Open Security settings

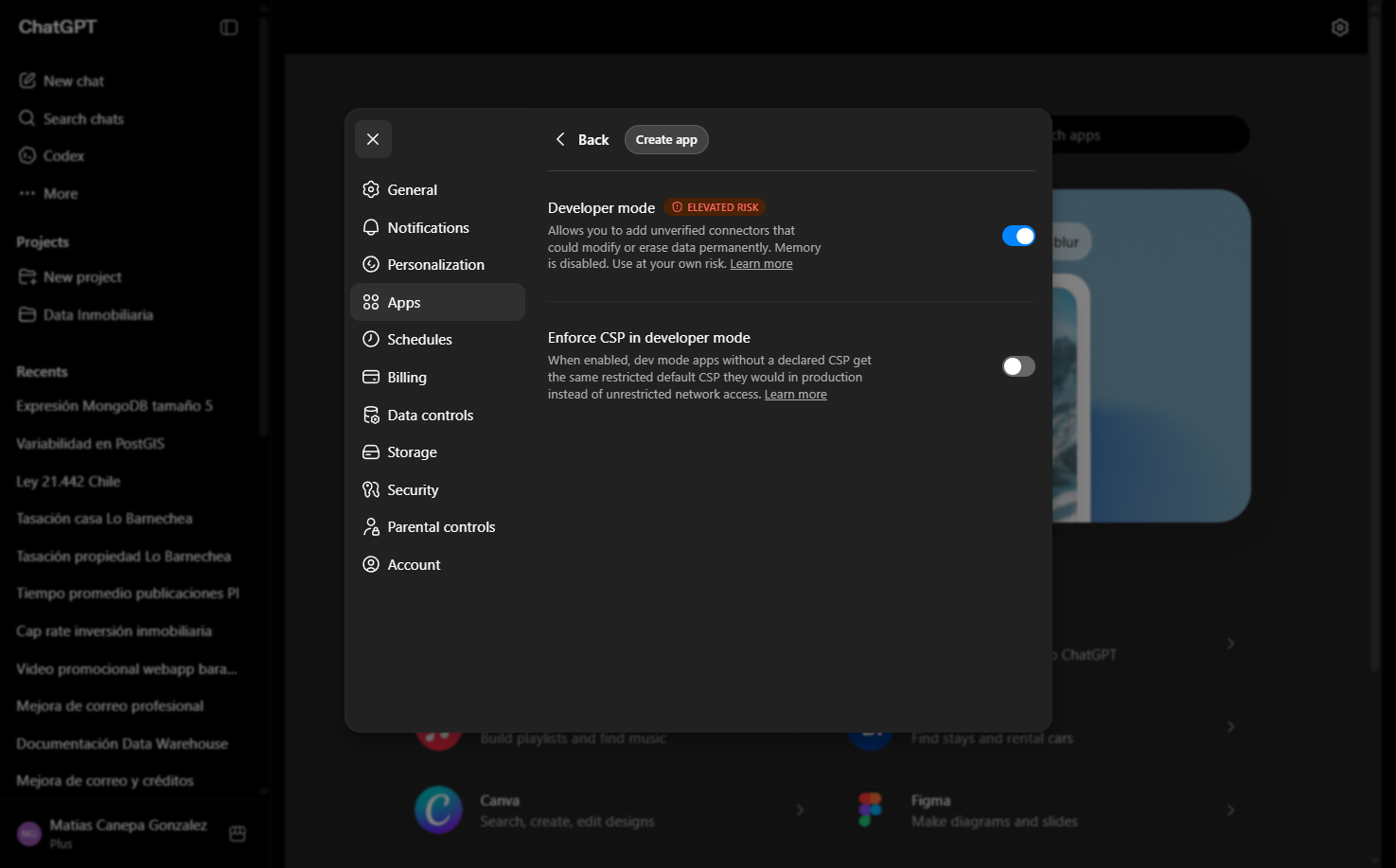(x=437, y=490)
